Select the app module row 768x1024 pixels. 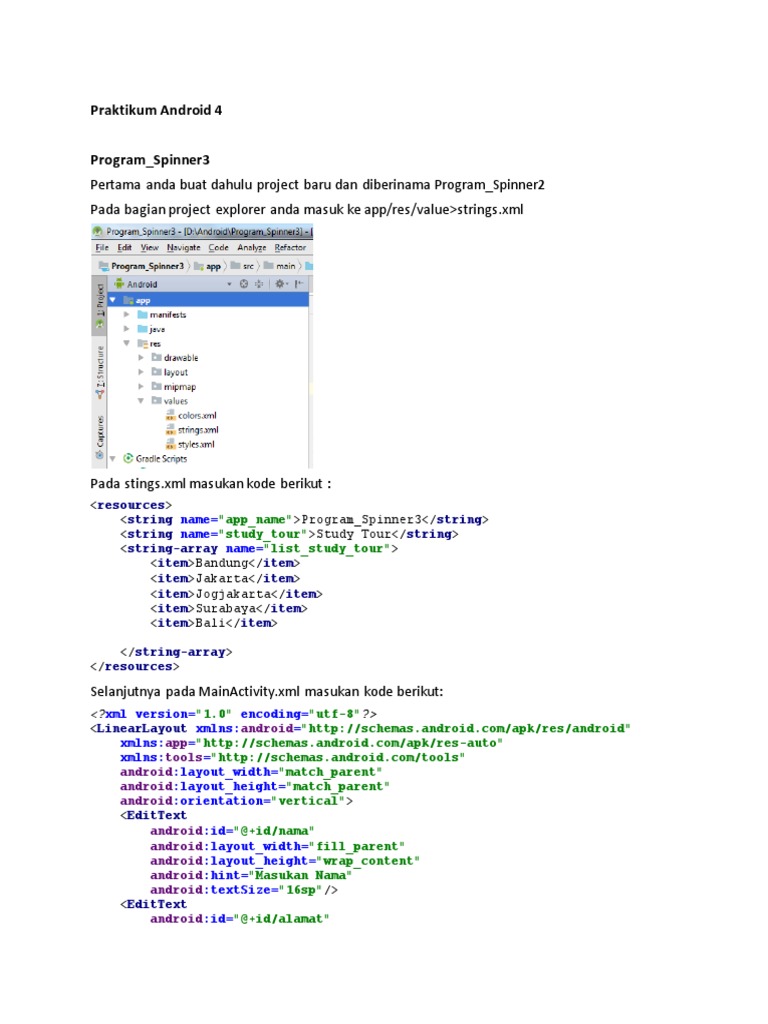(208, 300)
